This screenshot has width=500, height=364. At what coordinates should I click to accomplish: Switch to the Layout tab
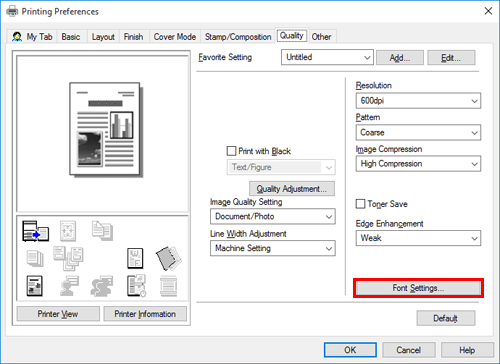(x=103, y=37)
